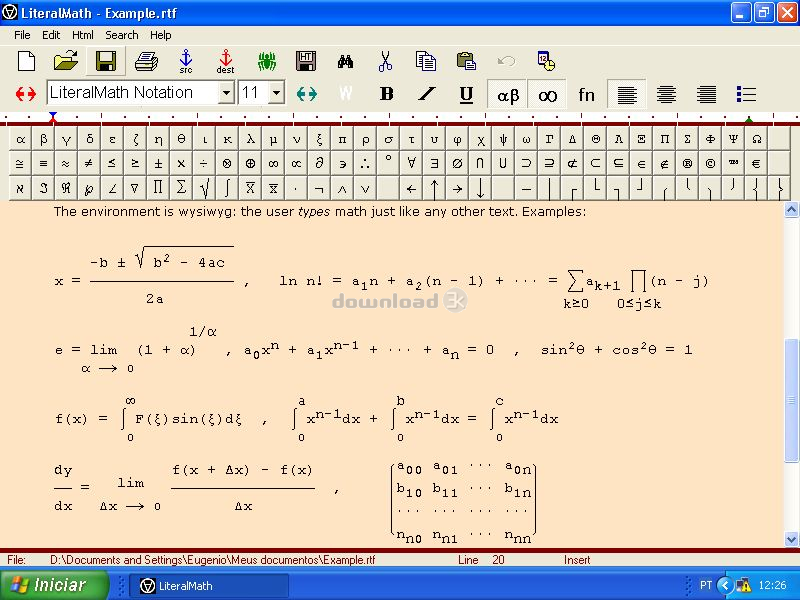
Task: Insert the capital Omega symbol
Action: [757, 139]
